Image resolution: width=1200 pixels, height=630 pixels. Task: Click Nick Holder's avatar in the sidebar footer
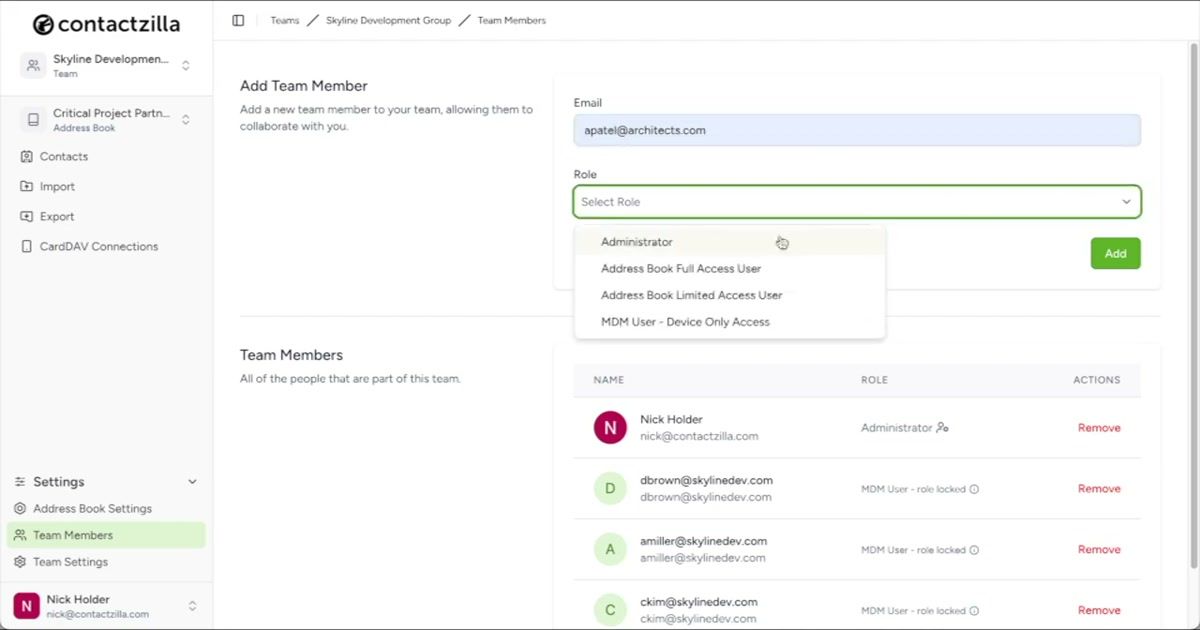[26, 606]
